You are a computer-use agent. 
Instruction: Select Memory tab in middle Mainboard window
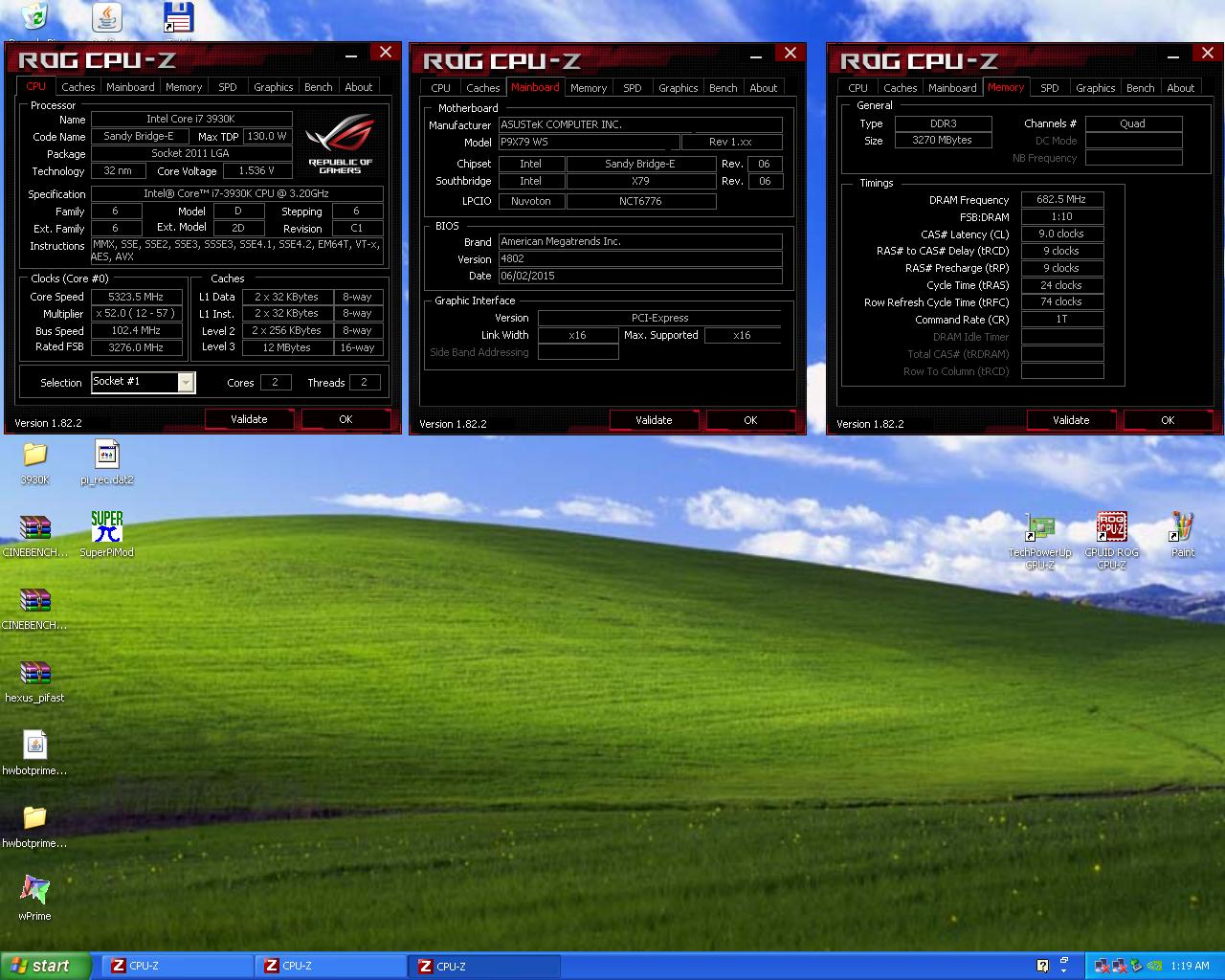pos(589,87)
